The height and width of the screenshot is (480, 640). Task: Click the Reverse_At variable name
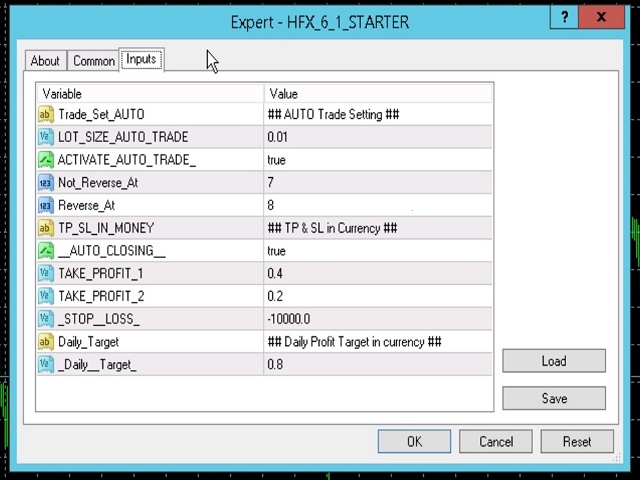click(x=87, y=205)
